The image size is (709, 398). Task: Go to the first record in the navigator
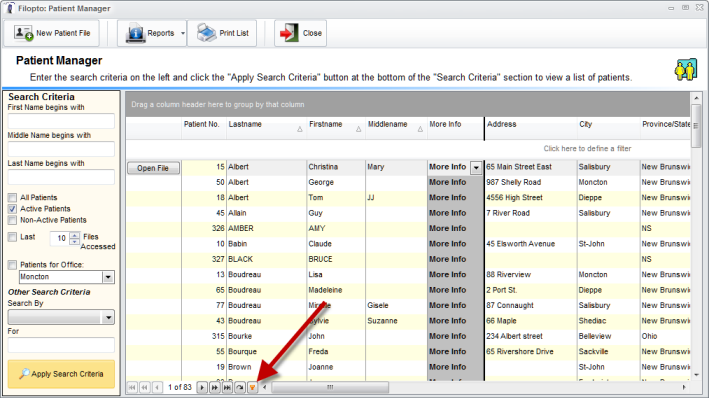[x=132, y=388]
